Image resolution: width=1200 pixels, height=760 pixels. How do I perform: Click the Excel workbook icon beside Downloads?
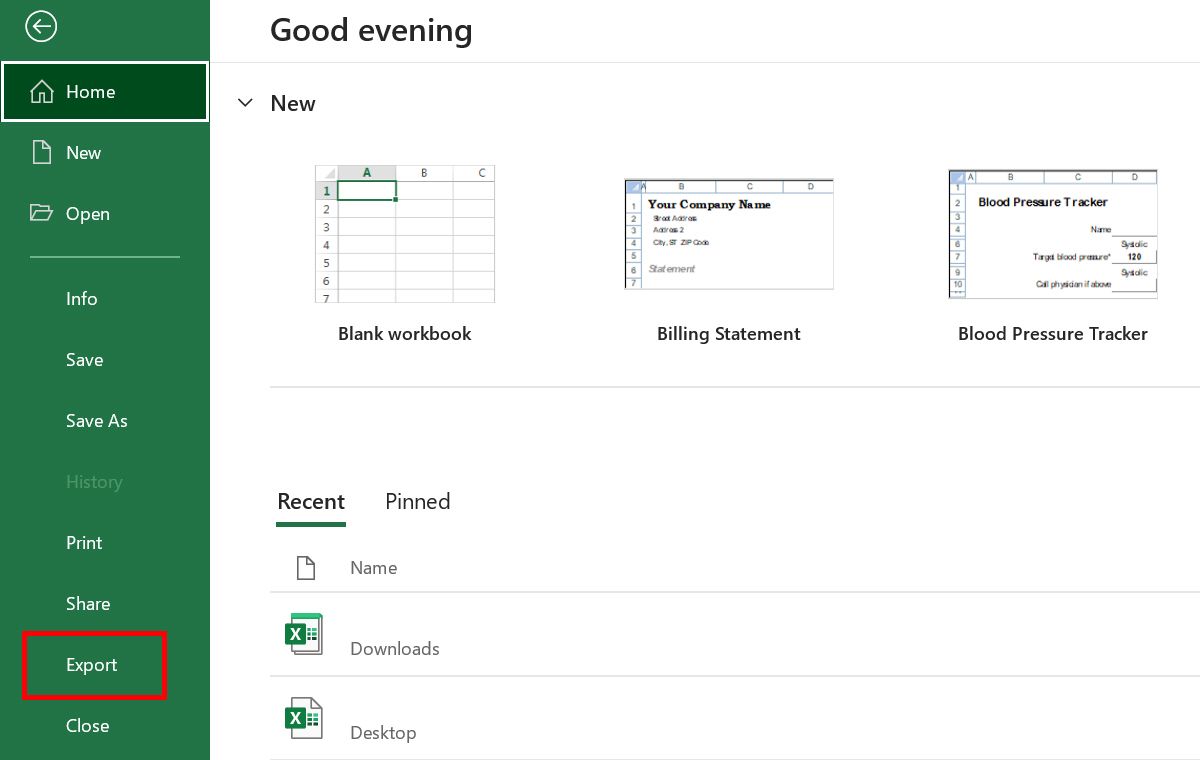click(x=305, y=633)
